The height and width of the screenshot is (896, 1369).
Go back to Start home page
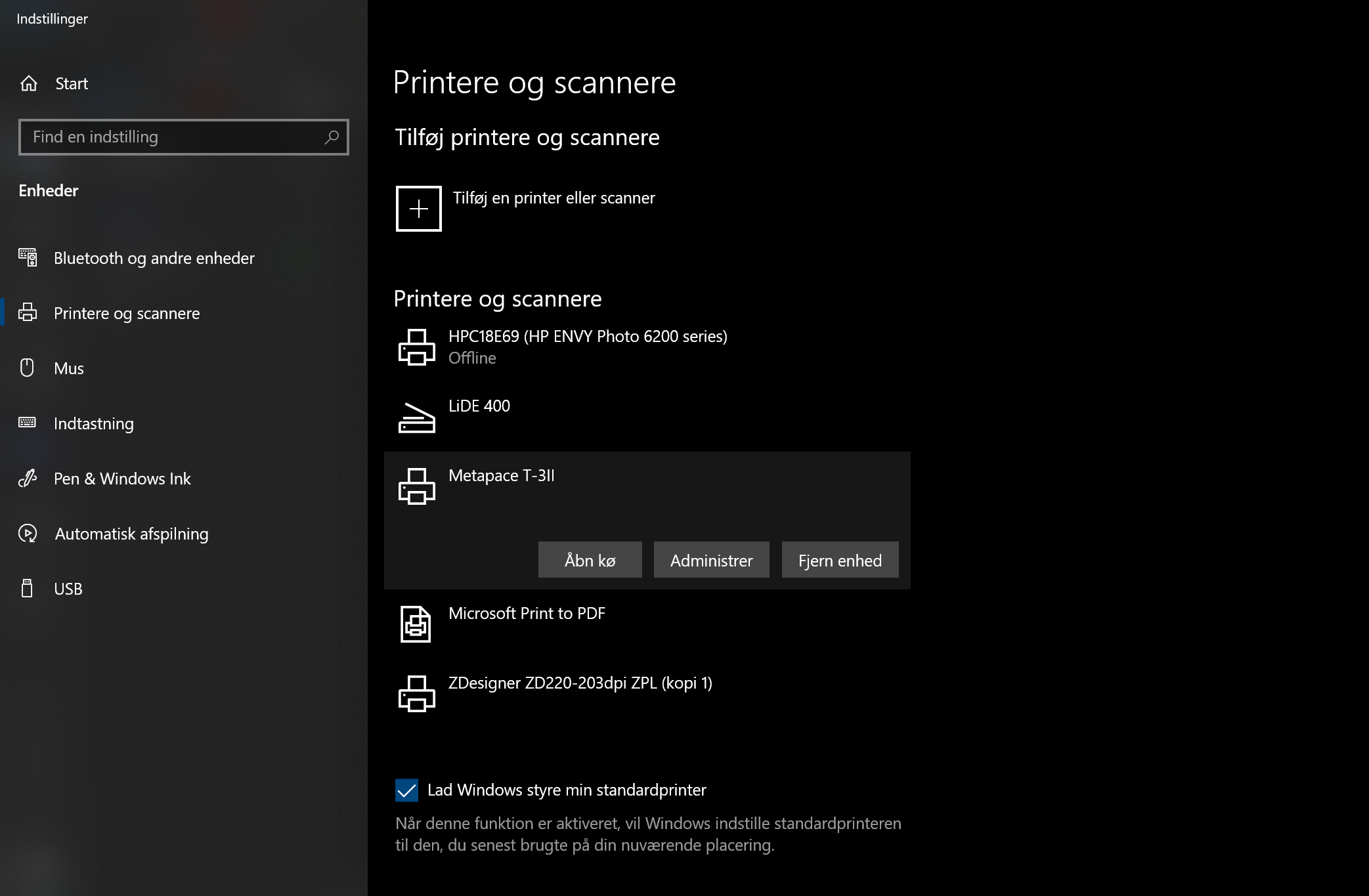point(184,83)
